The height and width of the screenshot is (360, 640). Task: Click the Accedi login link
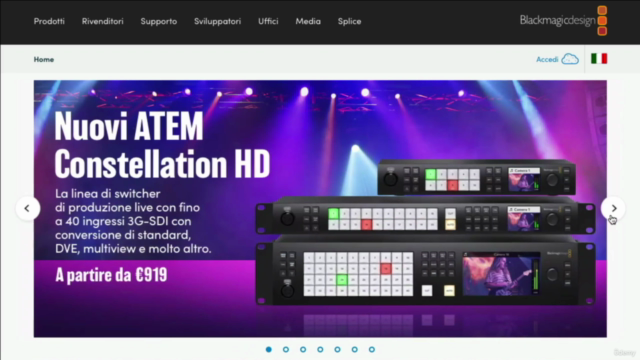pos(547,59)
